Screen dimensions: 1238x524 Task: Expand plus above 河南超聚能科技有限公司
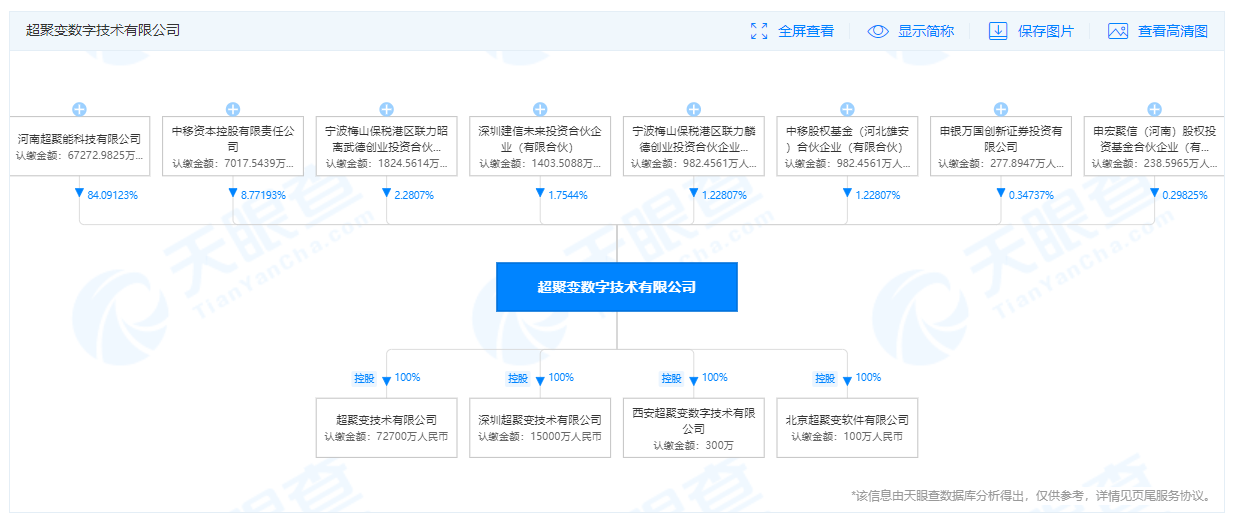tap(79, 109)
